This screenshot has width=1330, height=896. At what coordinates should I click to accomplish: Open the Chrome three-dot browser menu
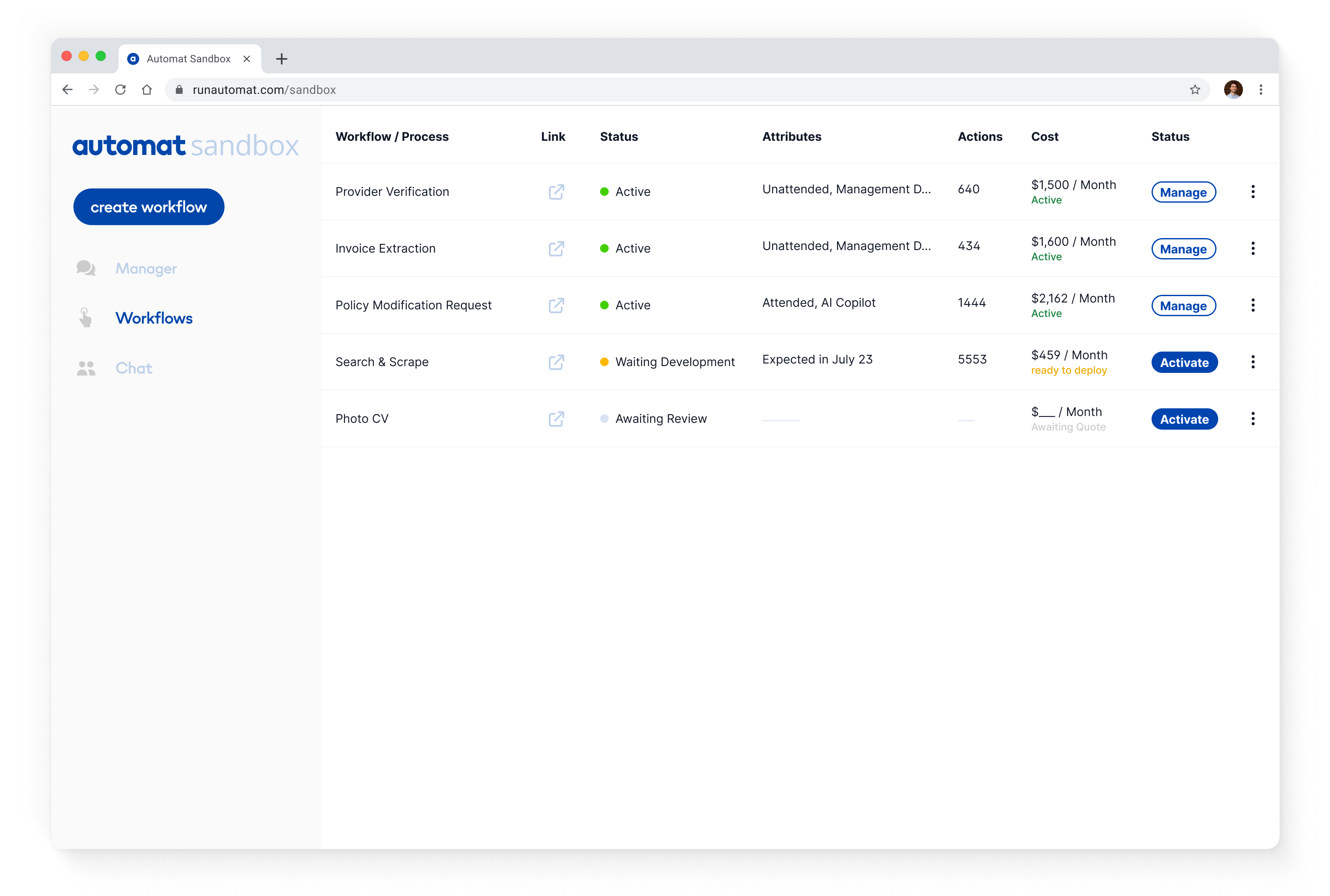[1260, 90]
